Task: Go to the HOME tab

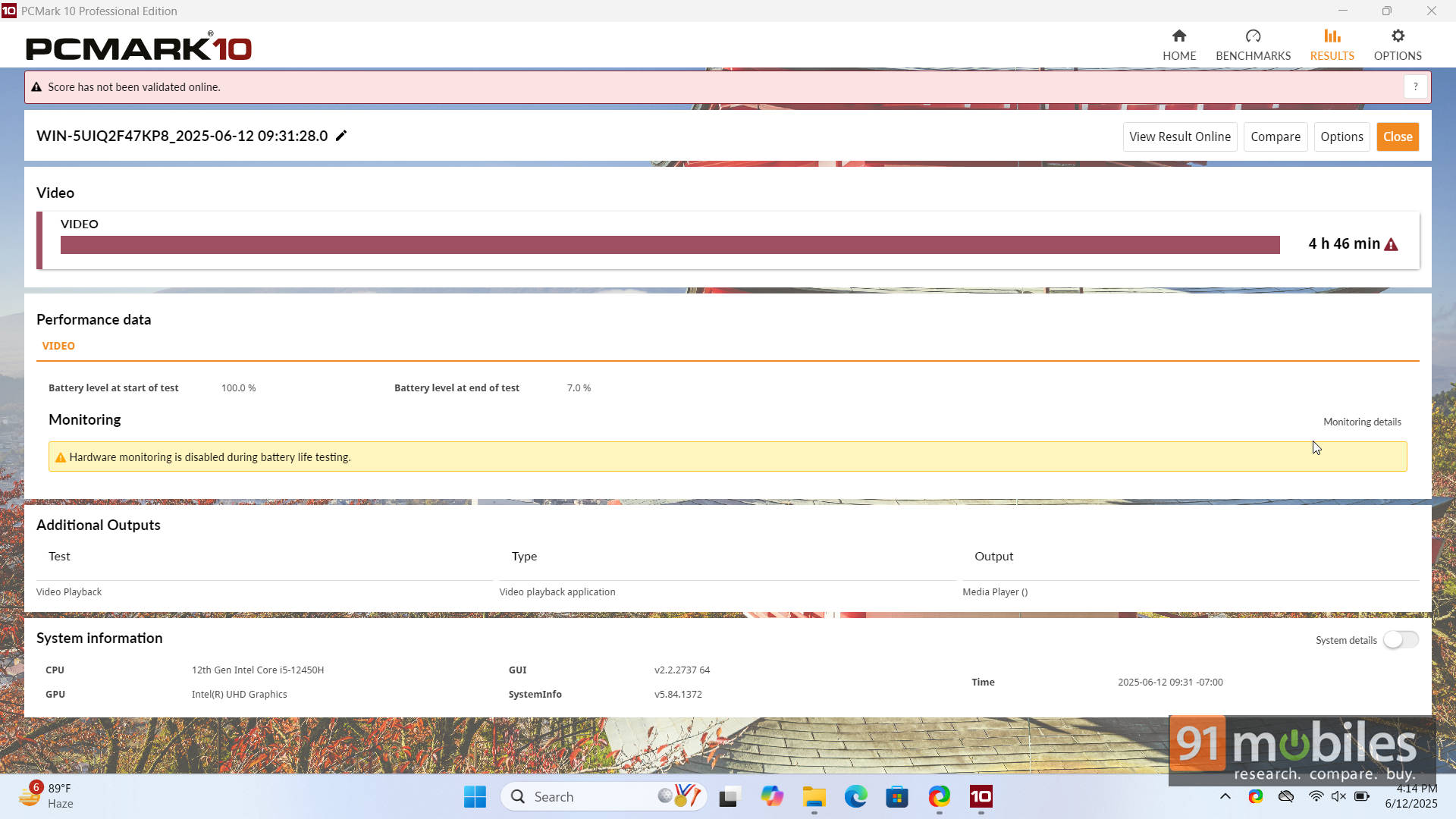Action: (x=1179, y=45)
